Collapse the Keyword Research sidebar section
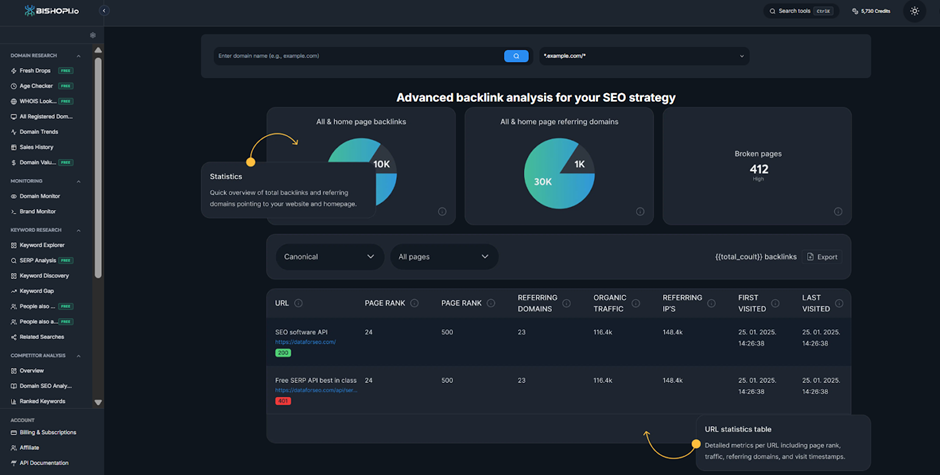The image size is (940, 475). pyautogui.click(x=79, y=230)
